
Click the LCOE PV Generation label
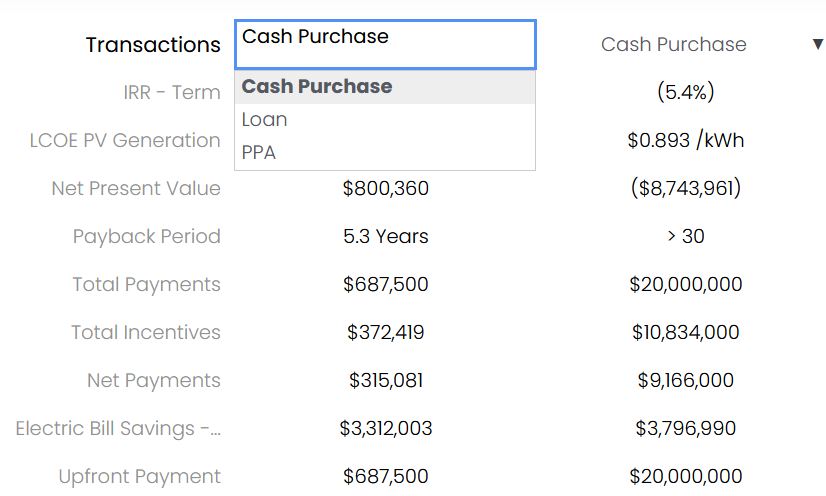click(x=125, y=141)
